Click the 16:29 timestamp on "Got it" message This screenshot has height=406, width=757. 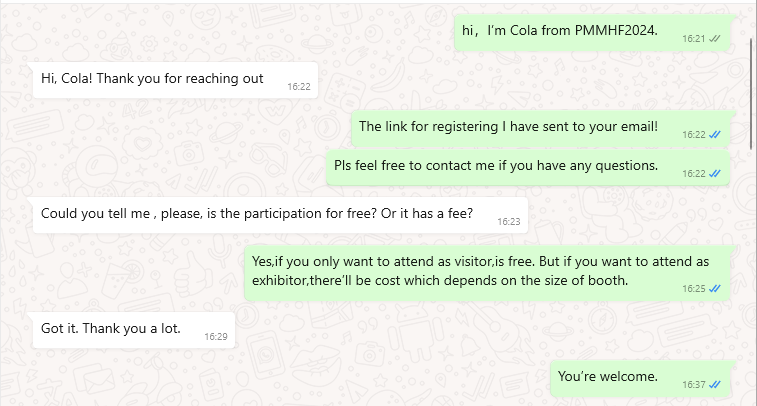216,336
